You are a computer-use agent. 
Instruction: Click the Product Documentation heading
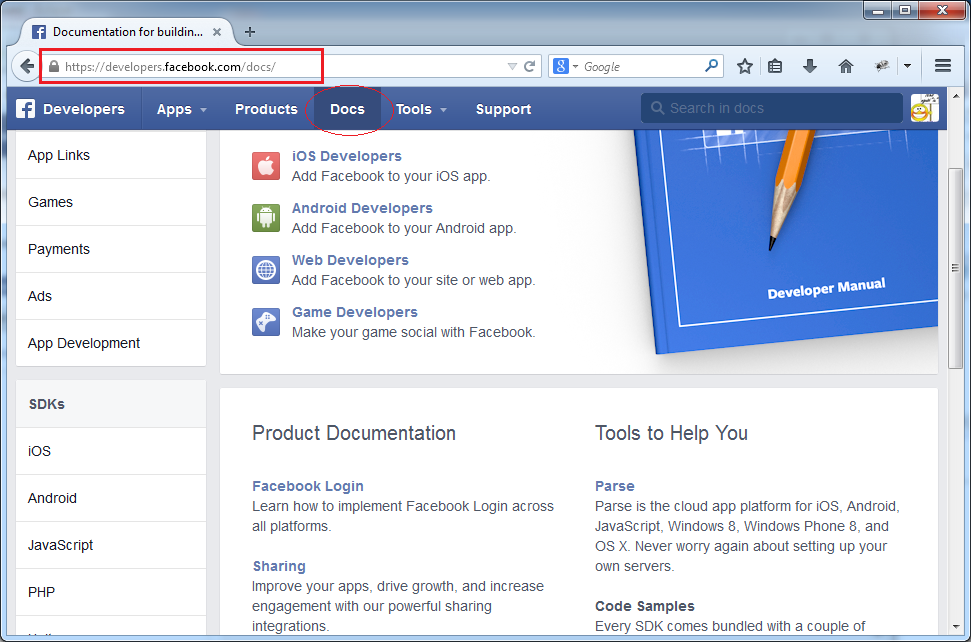pos(354,433)
